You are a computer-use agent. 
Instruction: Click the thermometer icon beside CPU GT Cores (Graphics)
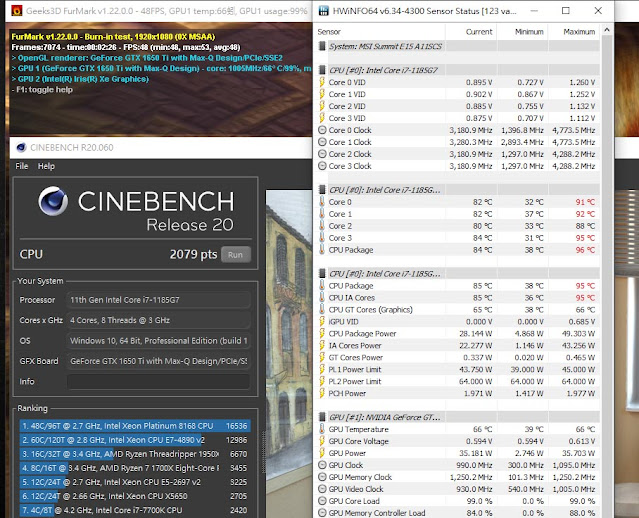click(322, 309)
